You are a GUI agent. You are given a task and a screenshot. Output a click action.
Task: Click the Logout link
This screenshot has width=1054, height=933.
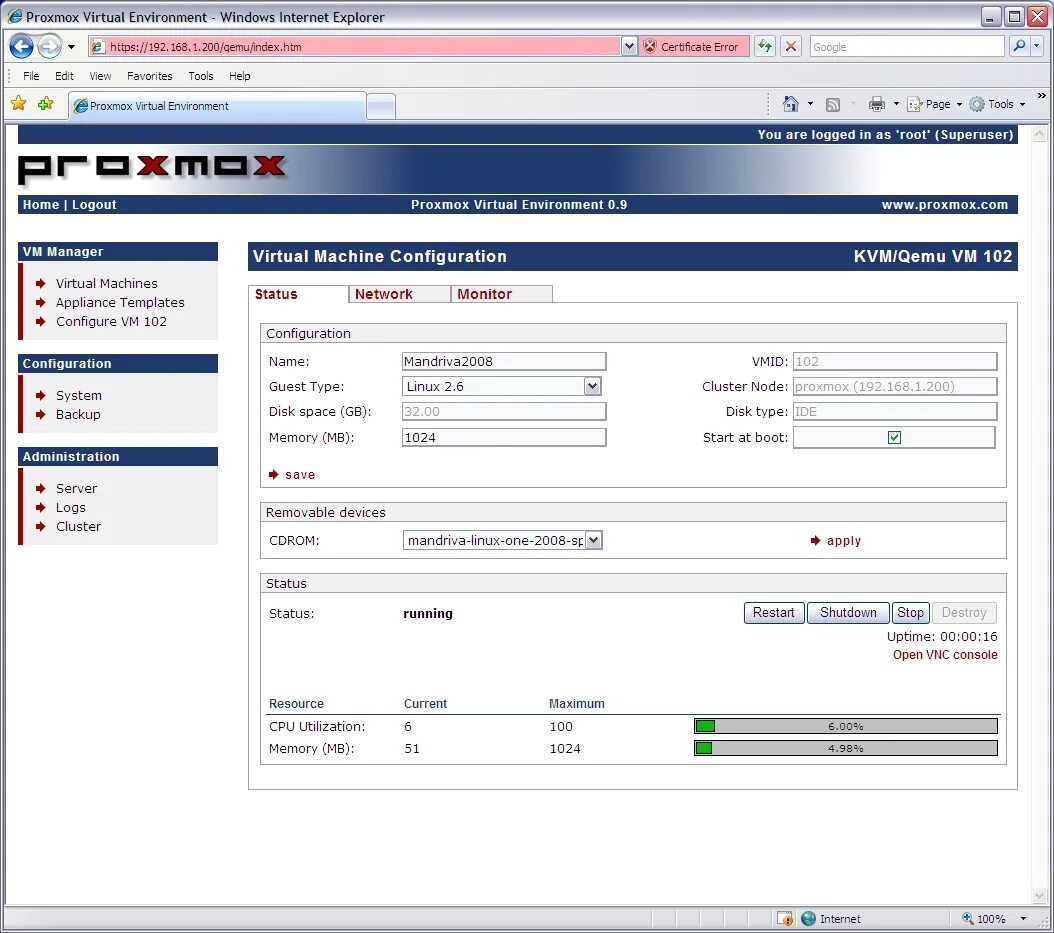coord(94,204)
